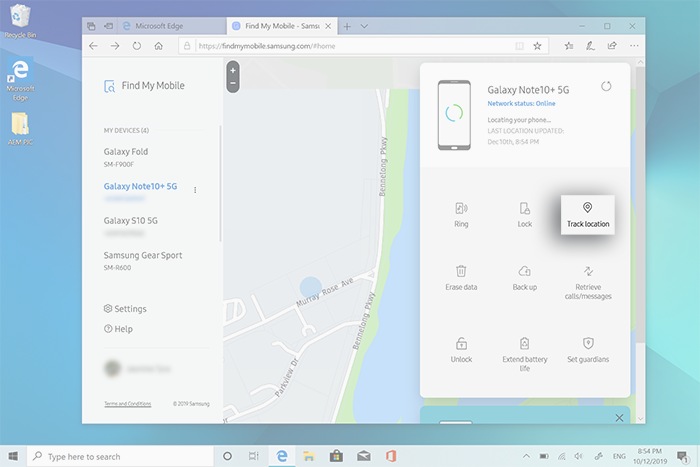Click the address bar URL
700x467 pixels.
coord(267,46)
